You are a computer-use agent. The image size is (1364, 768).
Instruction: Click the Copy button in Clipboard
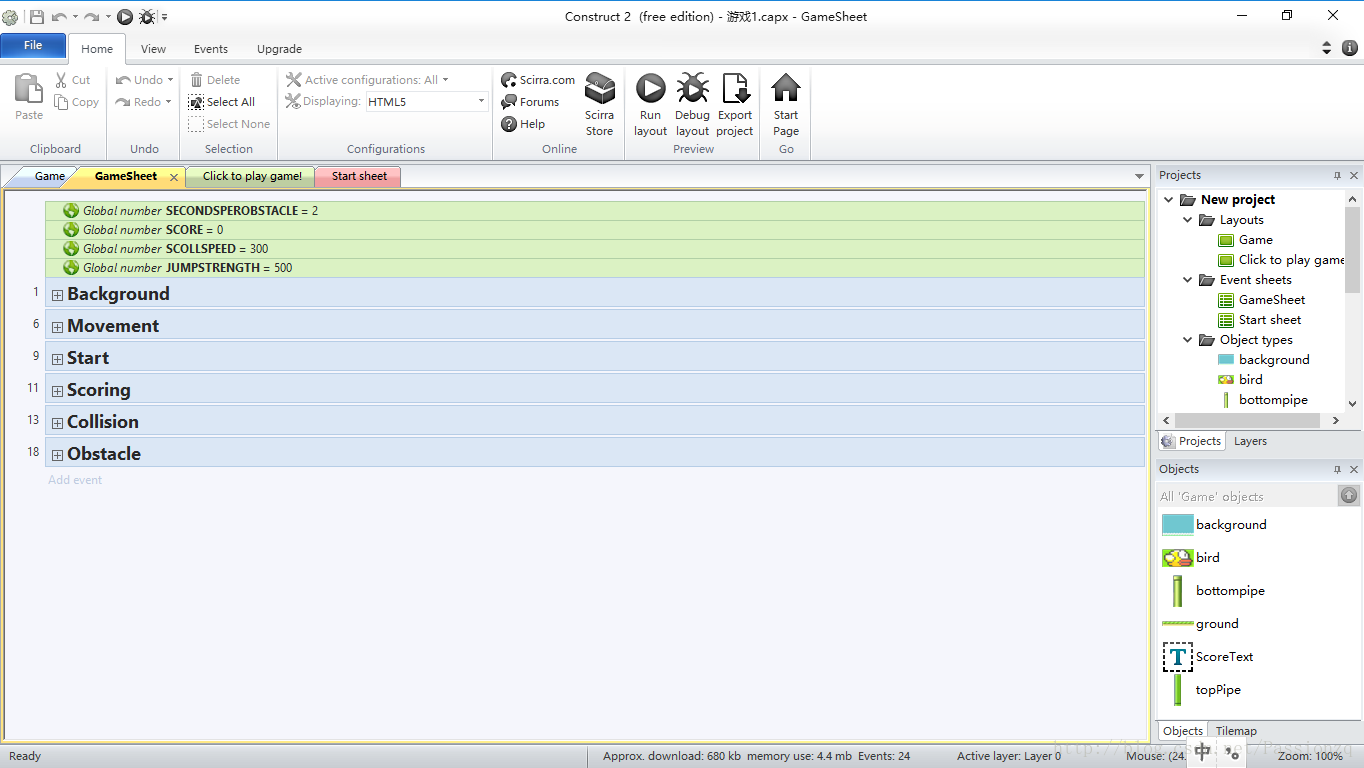(x=76, y=102)
